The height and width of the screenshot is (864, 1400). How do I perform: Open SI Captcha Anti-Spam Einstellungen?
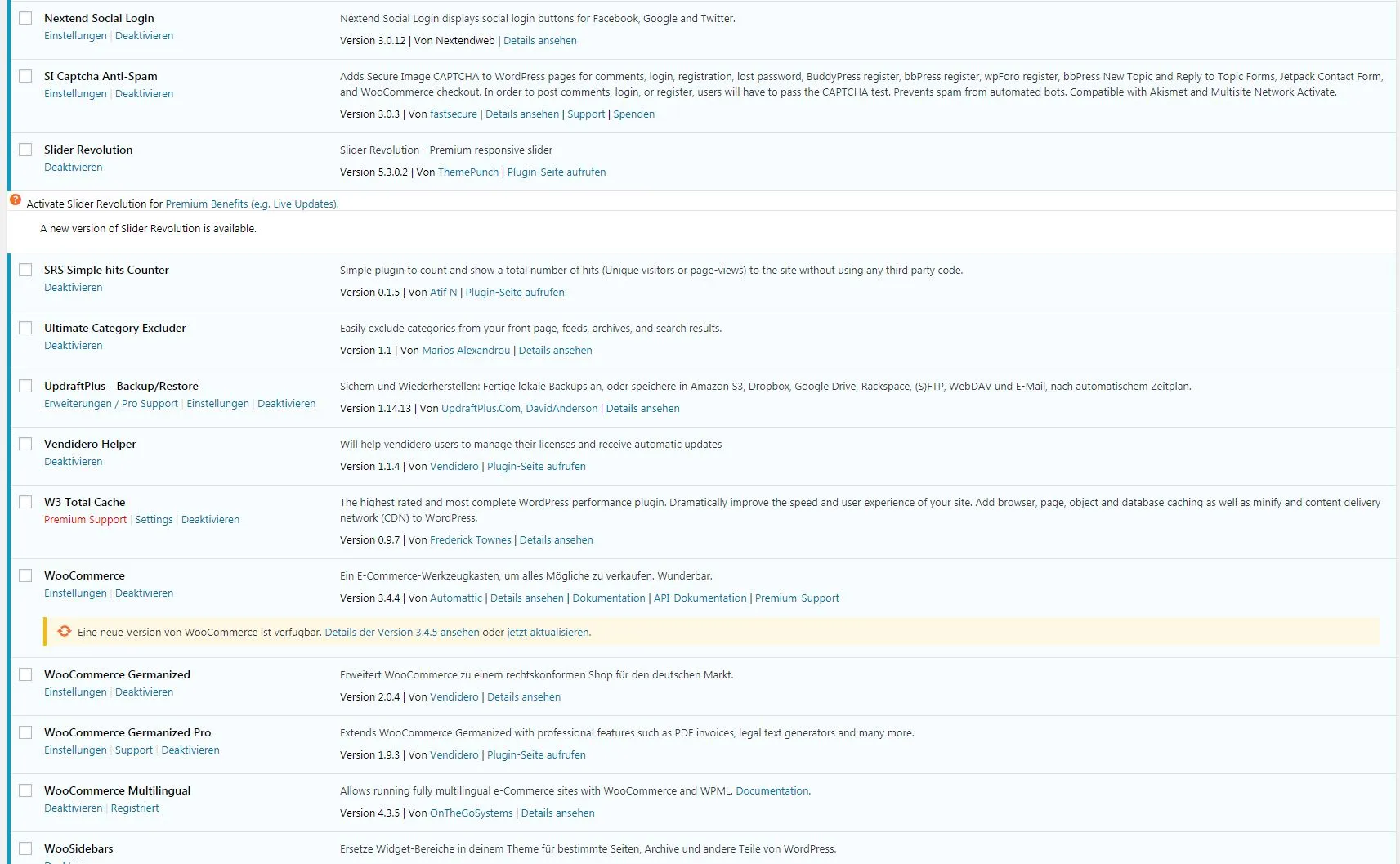75,94
